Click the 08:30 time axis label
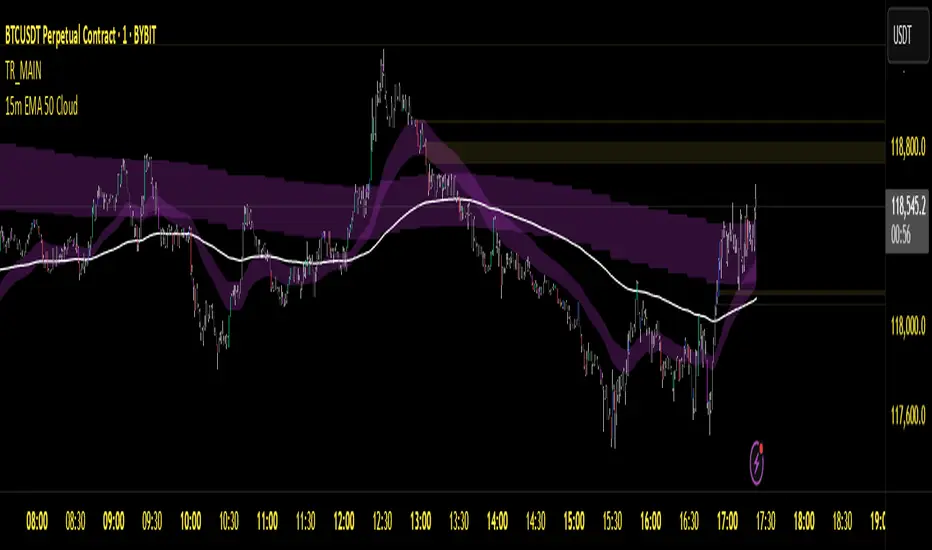 tap(75, 521)
